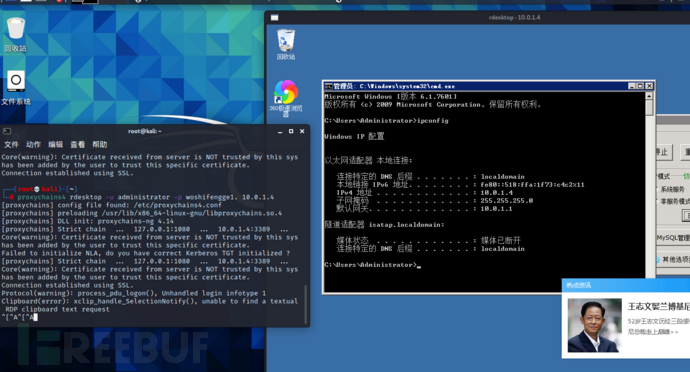This screenshot has height=372, width=690.
Task: Click the cmd window scroll-up arrow
Action: point(649,96)
